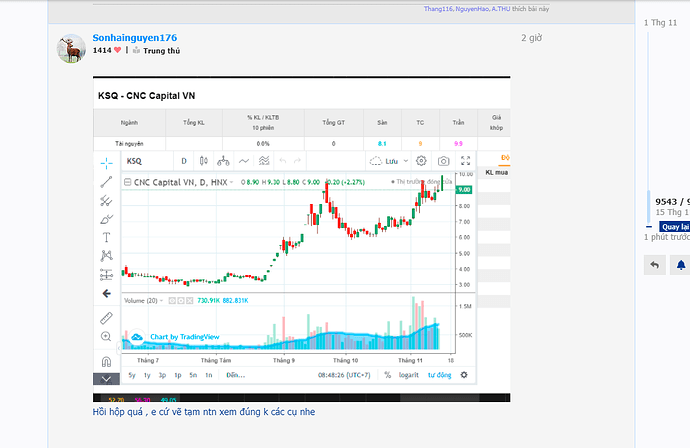Viewport: 690px width, 448px height.
Task: Click the Đến... go-to-date button
Action: tap(236, 375)
